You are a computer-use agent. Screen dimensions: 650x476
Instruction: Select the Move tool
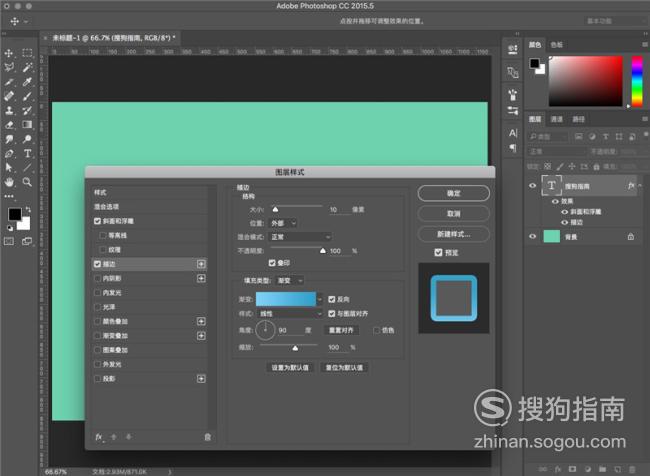pyautogui.click(x=9, y=53)
